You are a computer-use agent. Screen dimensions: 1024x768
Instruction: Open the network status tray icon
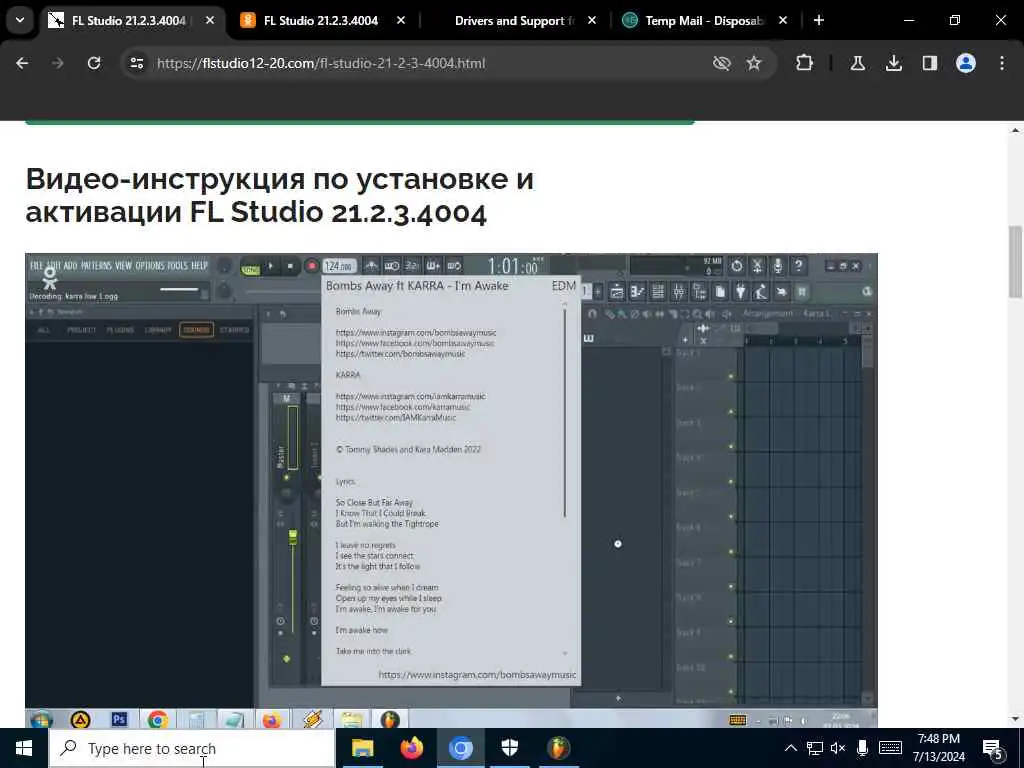pos(814,748)
